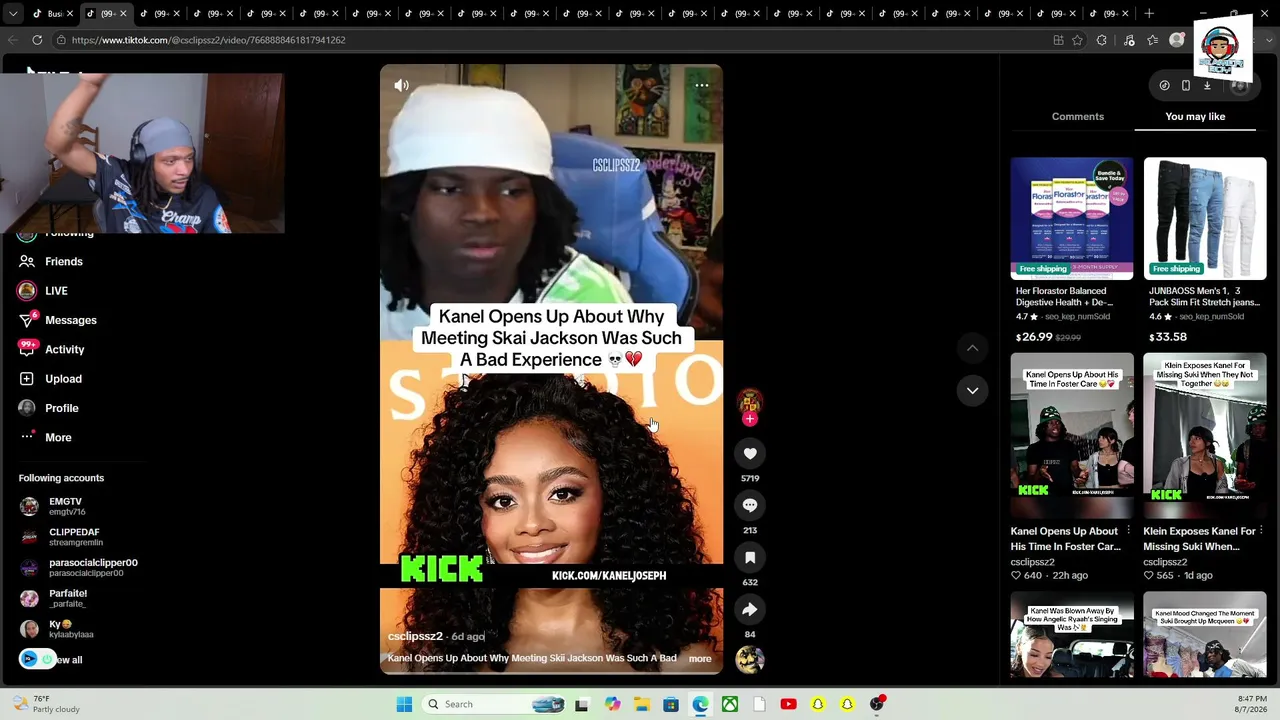This screenshot has height=720, width=1280.
Task: Switch to the first 'Busi' browser tab
Action: pyautogui.click(x=46, y=14)
